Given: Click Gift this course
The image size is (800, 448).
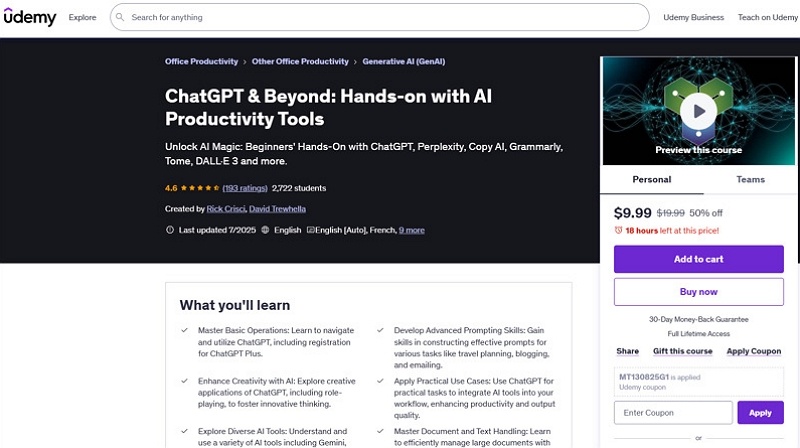Looking at the screenshot, I should pos(683,351).
